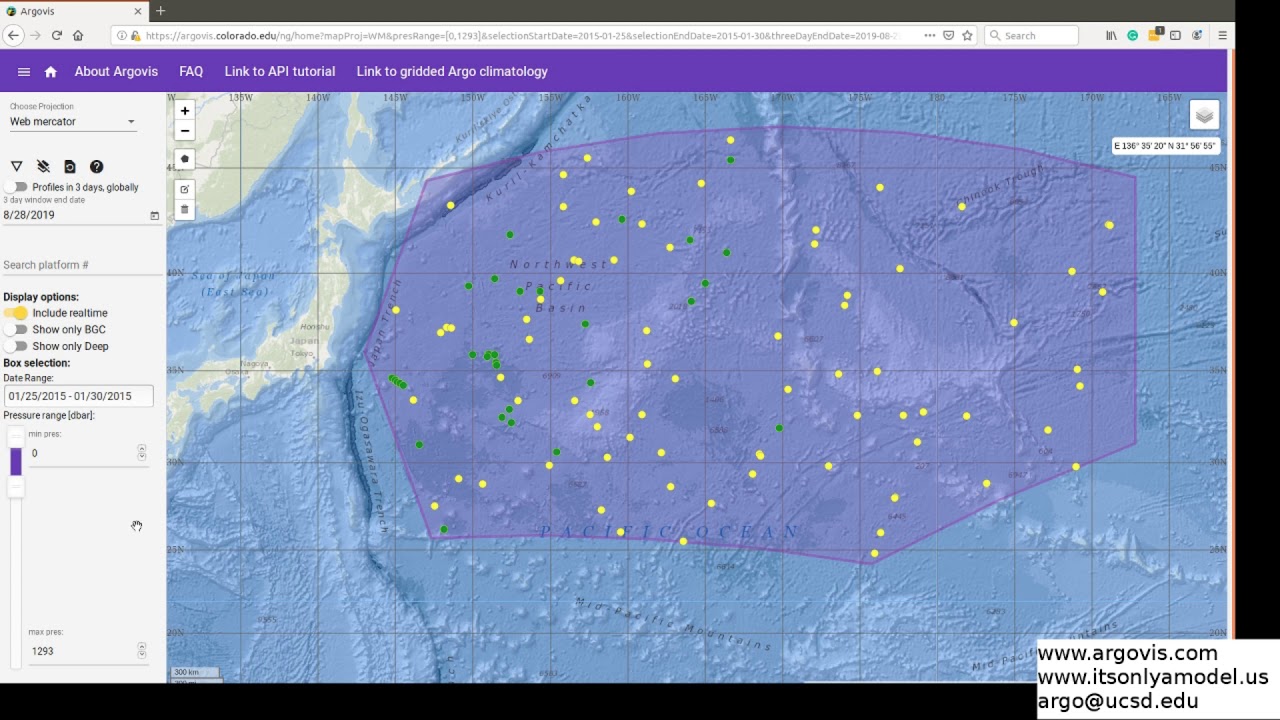The height and width of the screenshot is (720, 1280).
Task: Bookmark this page with star icon
Action: [x=967, y=35]
